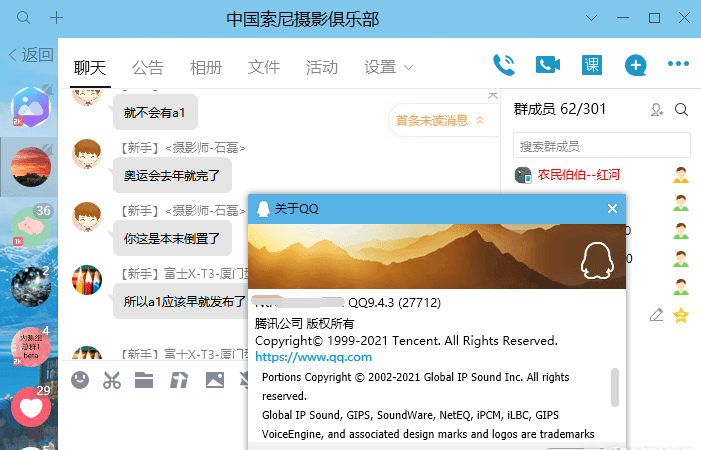Click the music share icon
Viewport: 701px width, 450px height.
pyautogui.click(x=179, y=380)
